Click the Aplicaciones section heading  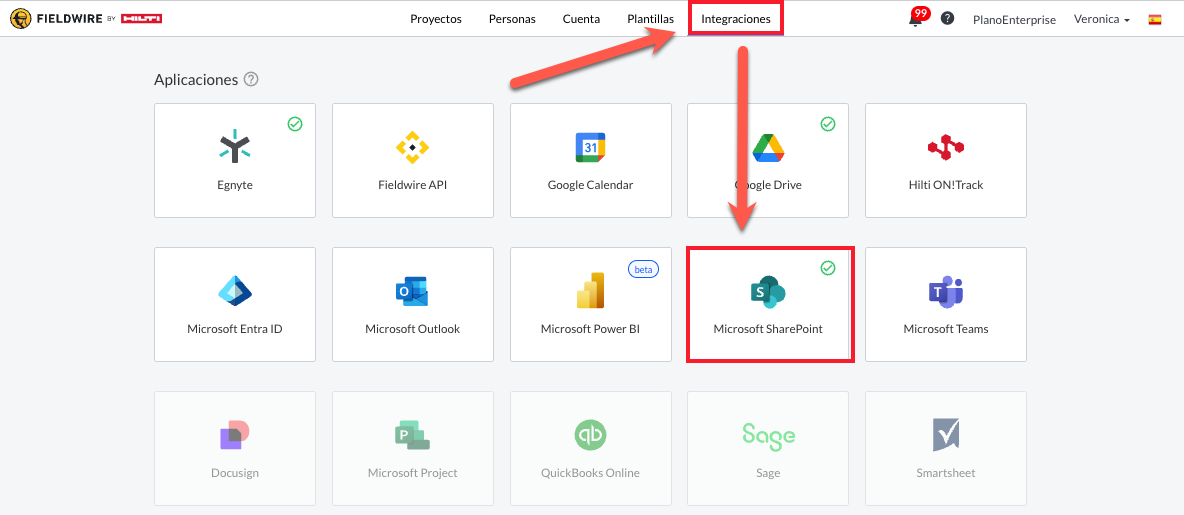(196, 79)
